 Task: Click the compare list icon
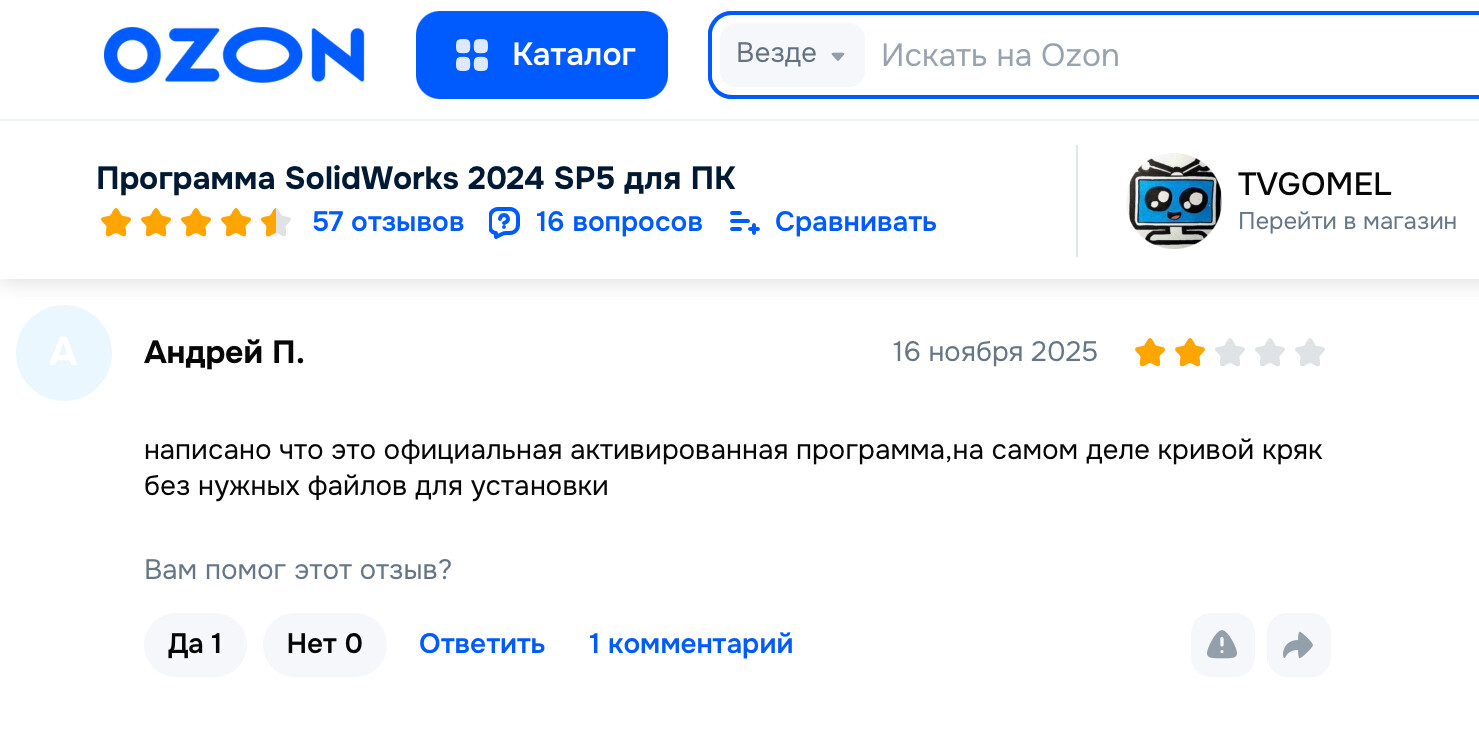tap(744, 222)
